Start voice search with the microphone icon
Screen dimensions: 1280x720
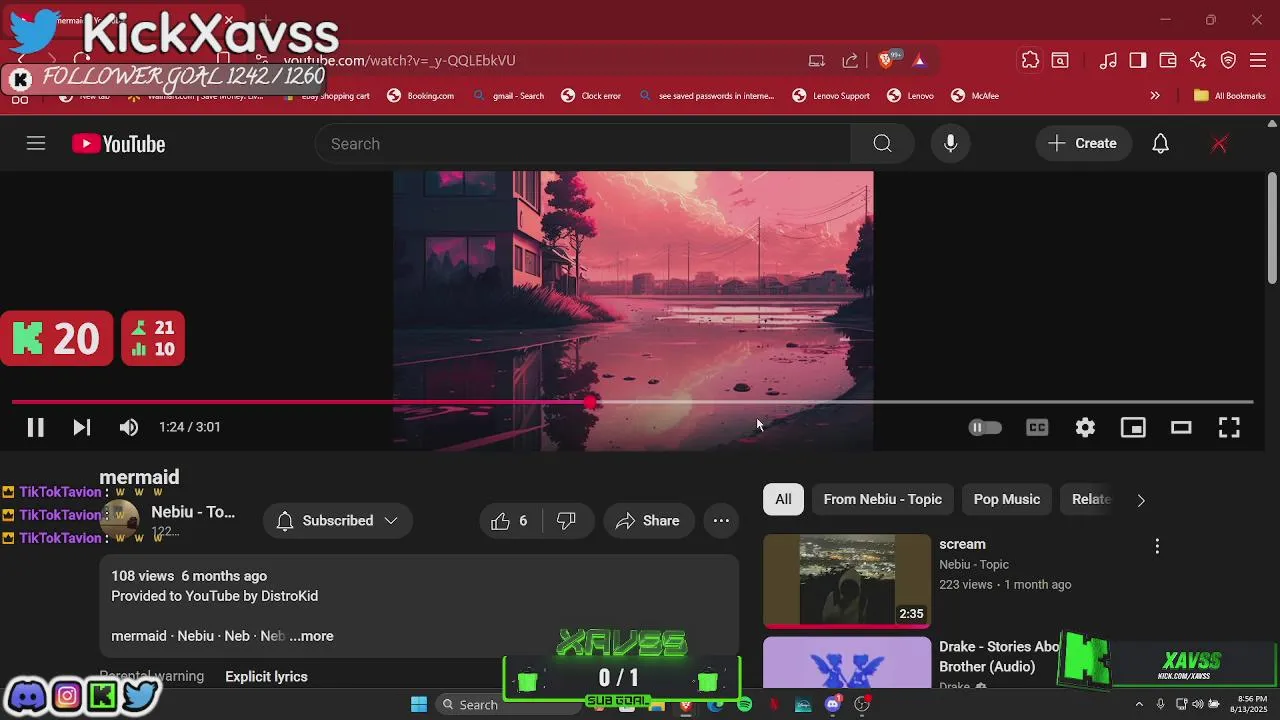pyautogui.click(x=950, y=144)
